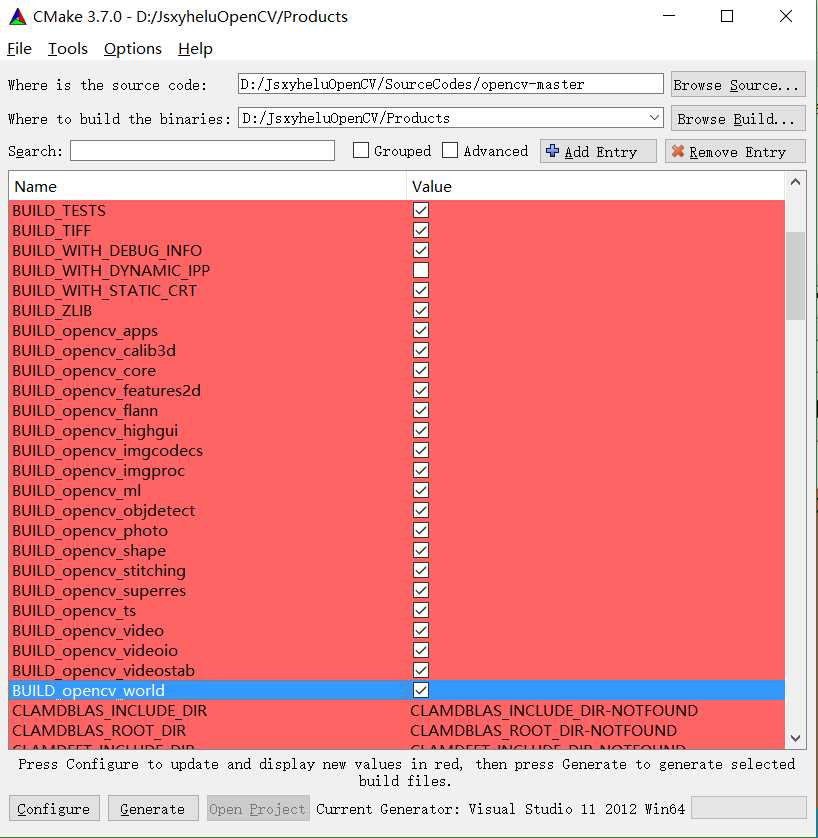Image resolution: width=818 pixels, height=838 pixels.
Task: Toggle the BUILD_opencv_videoio checkbox
Action: click(421, 650)
